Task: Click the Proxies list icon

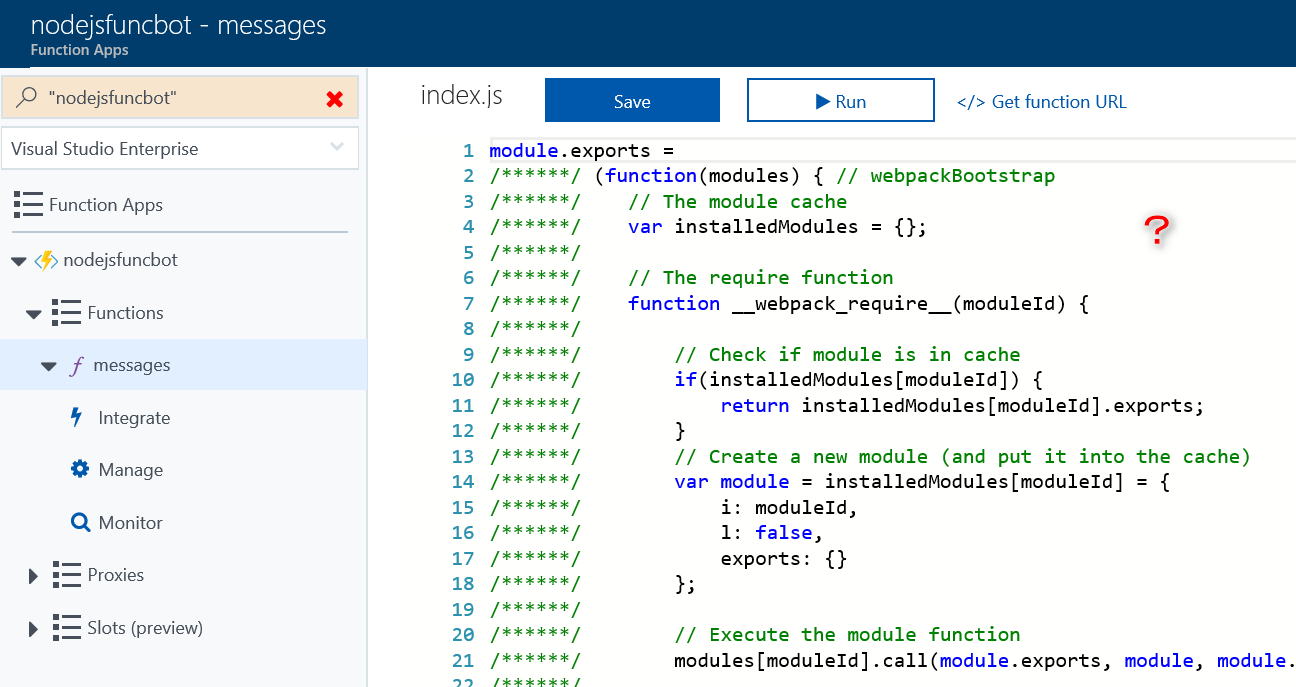Action: (67, 575)
